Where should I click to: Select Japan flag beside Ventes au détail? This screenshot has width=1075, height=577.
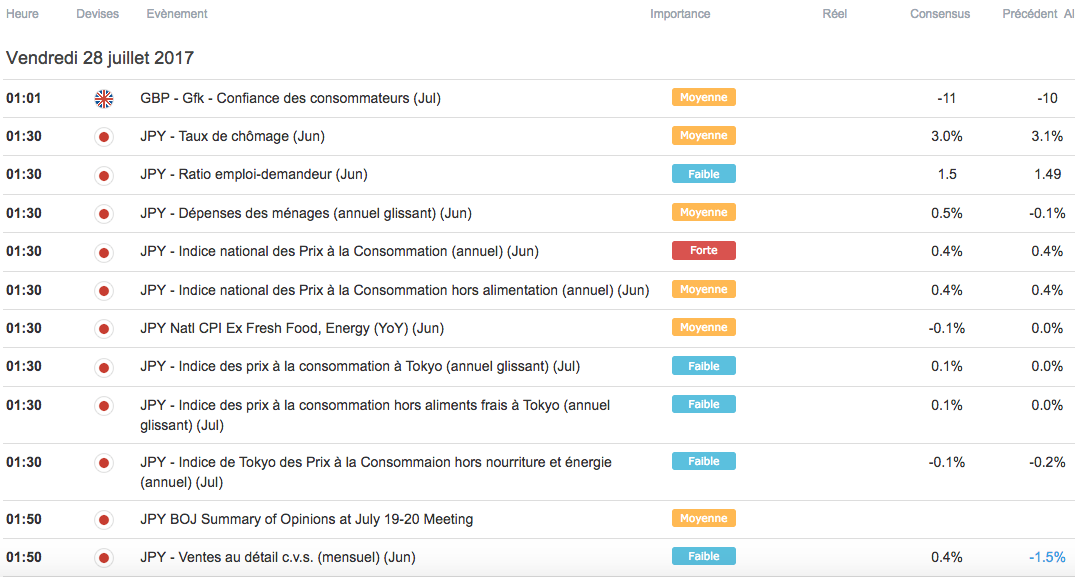click(104, 558)
